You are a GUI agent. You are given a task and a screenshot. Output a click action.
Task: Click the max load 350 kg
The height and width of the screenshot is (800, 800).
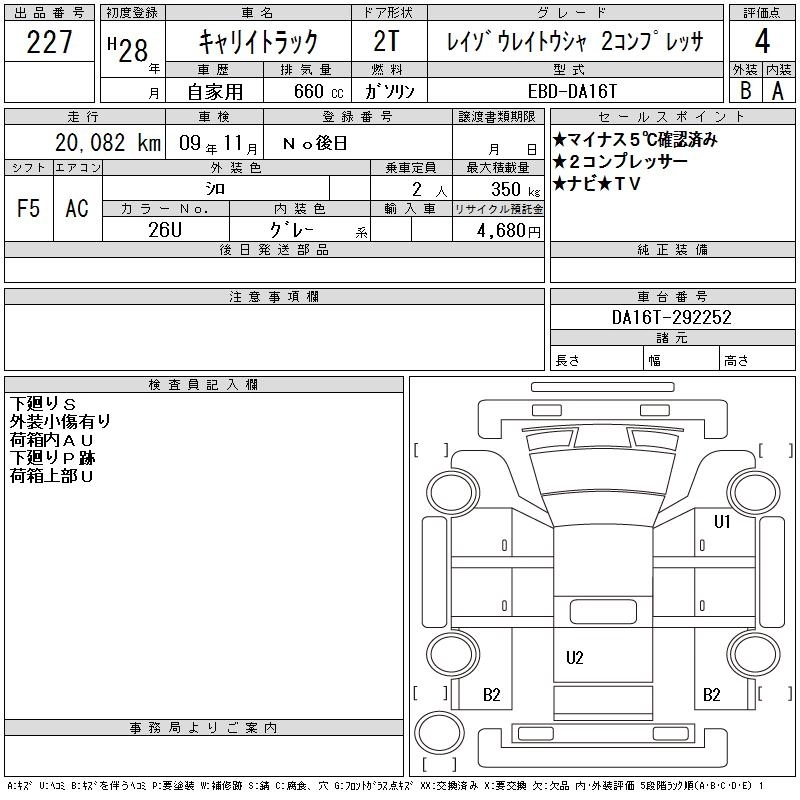515,189
